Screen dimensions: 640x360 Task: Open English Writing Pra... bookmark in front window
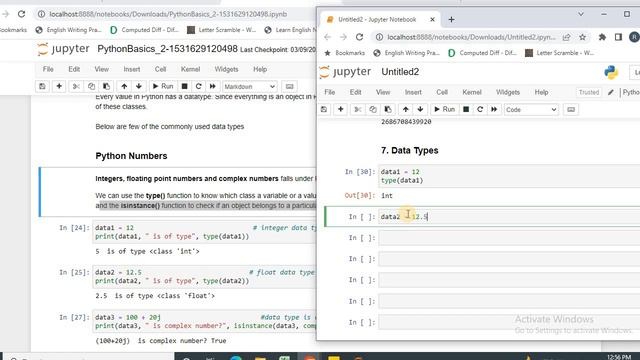[407, 53]
